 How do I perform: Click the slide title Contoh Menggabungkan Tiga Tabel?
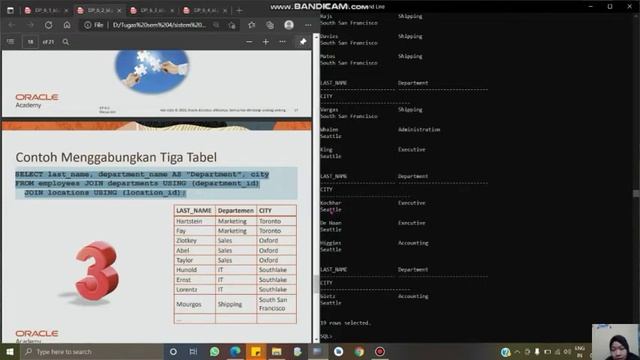(116, 157)
